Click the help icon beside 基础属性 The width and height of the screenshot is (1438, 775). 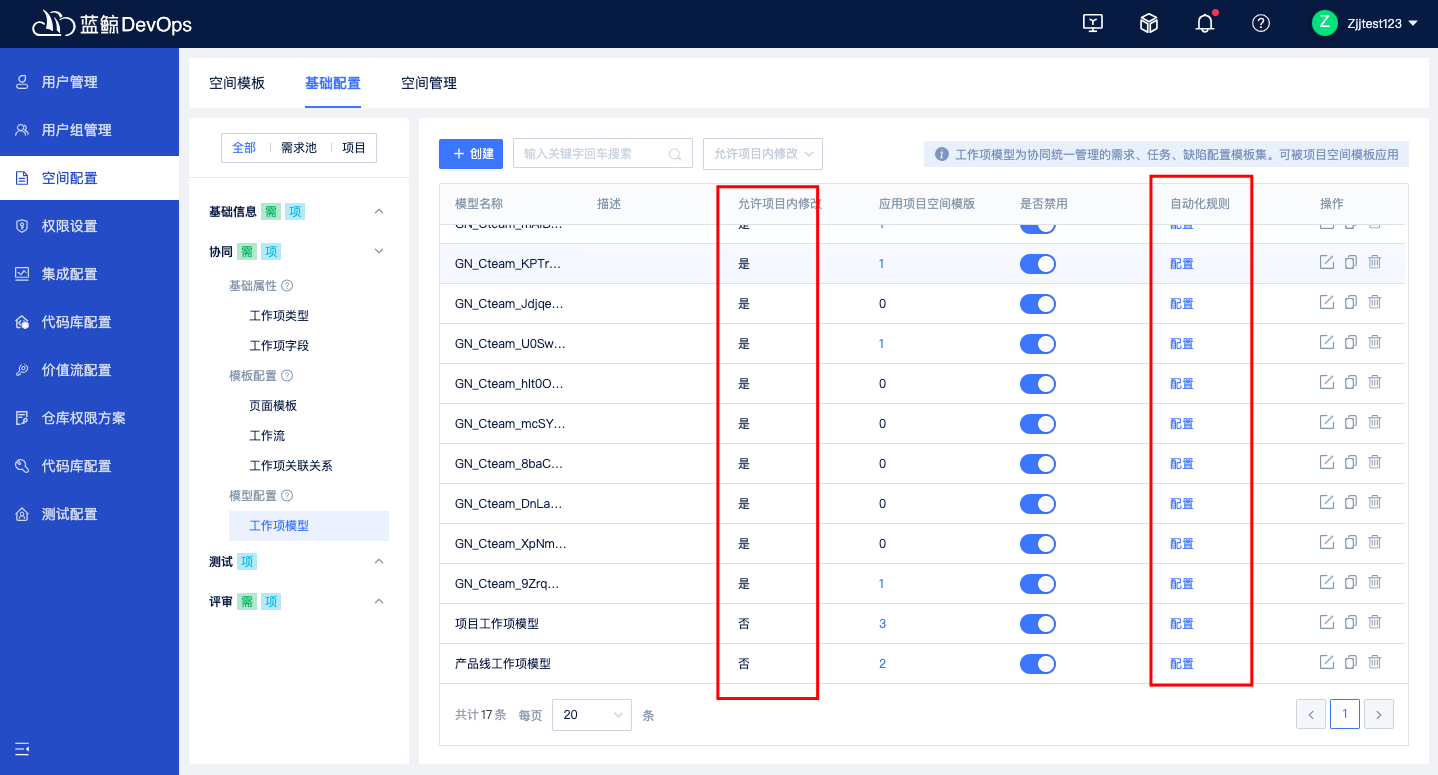tap(287, 286)
